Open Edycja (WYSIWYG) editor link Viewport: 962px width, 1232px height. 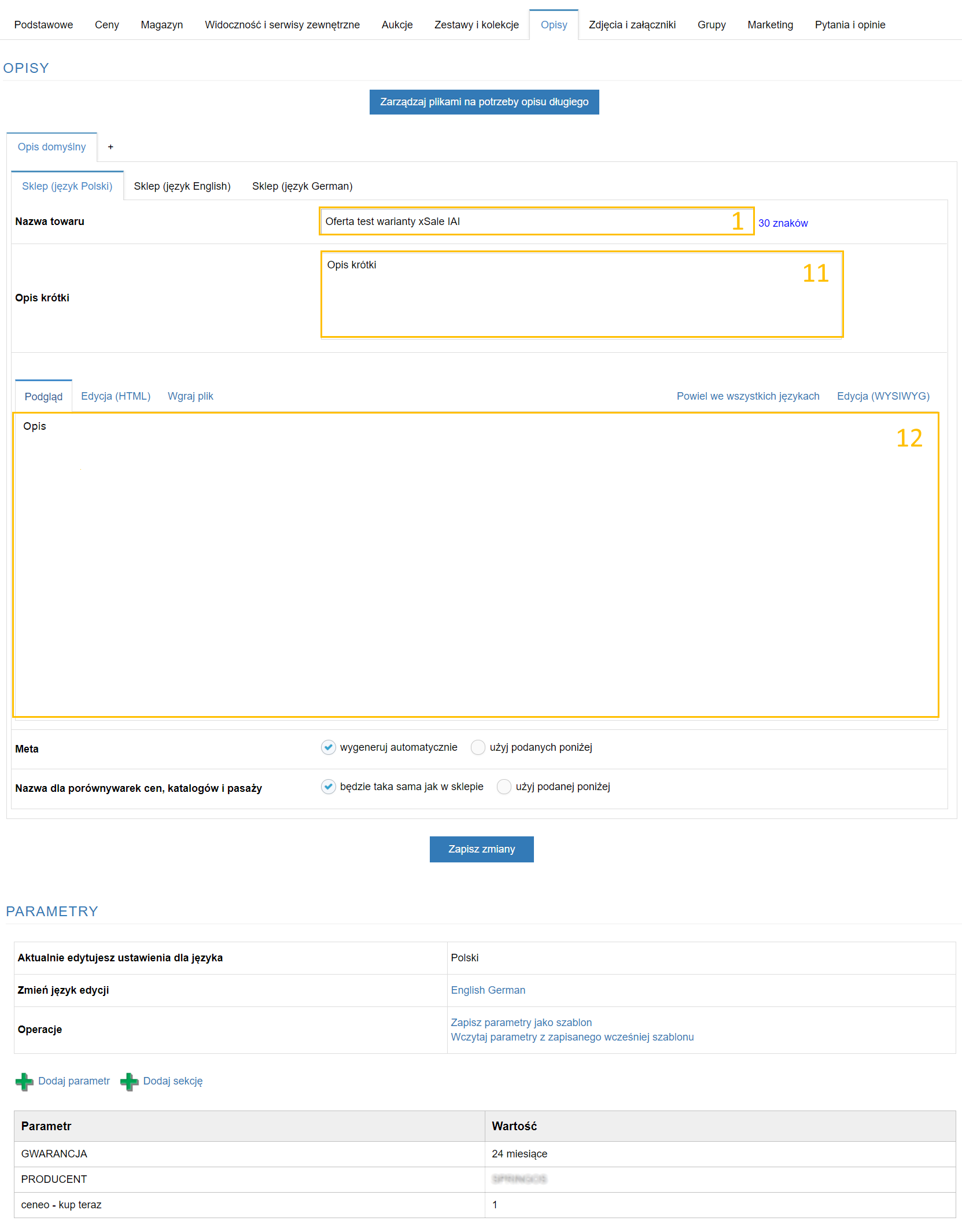point(883,396)
